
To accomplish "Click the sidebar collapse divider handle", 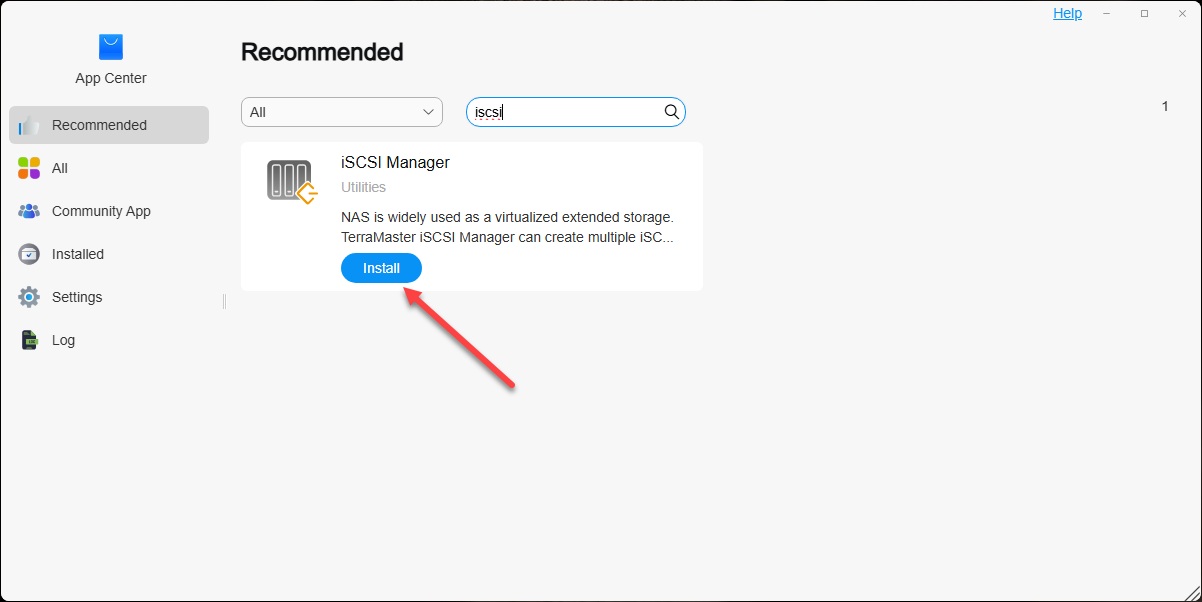I will coord(224,301).
